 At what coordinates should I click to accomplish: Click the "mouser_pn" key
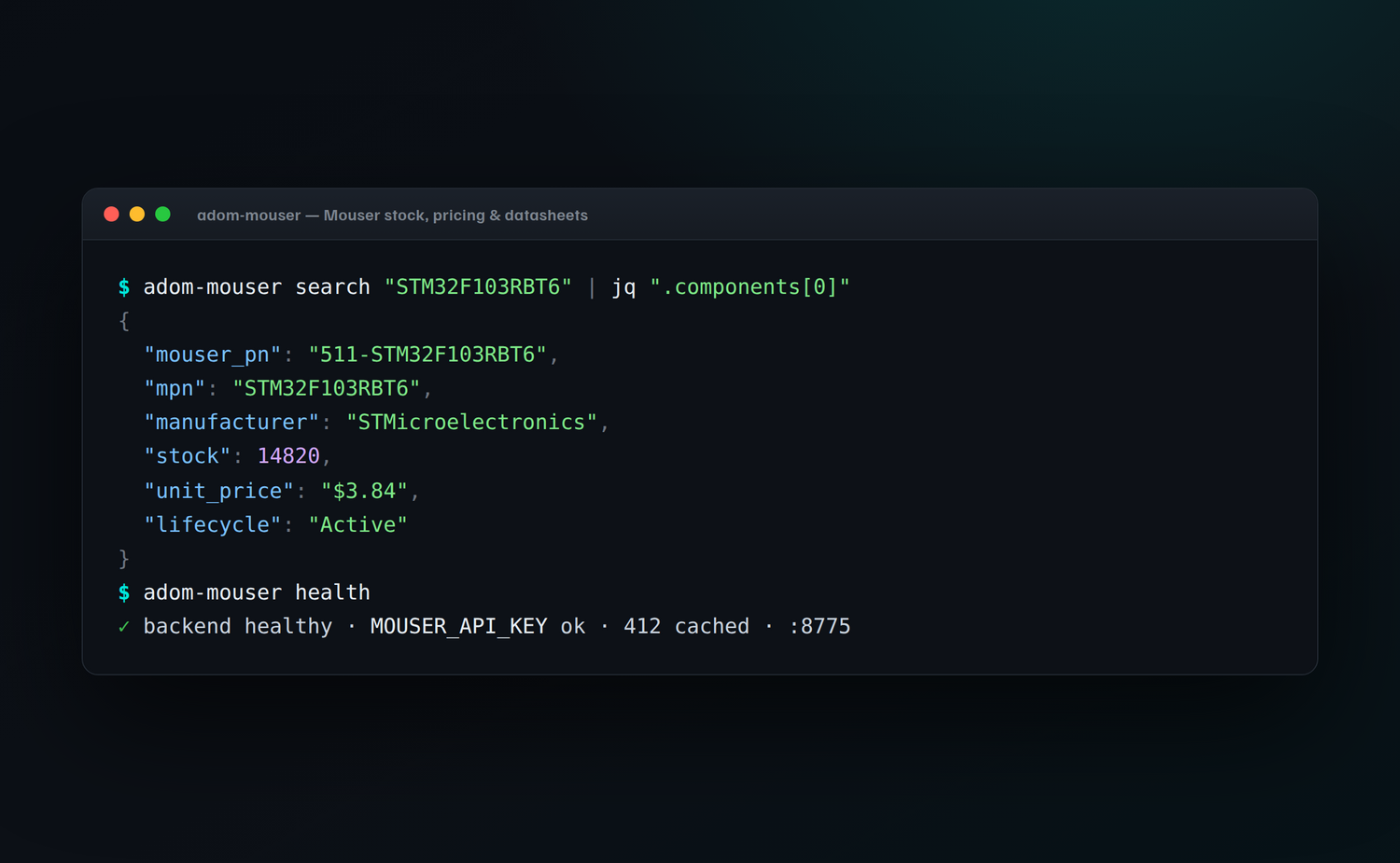[213, 355]
